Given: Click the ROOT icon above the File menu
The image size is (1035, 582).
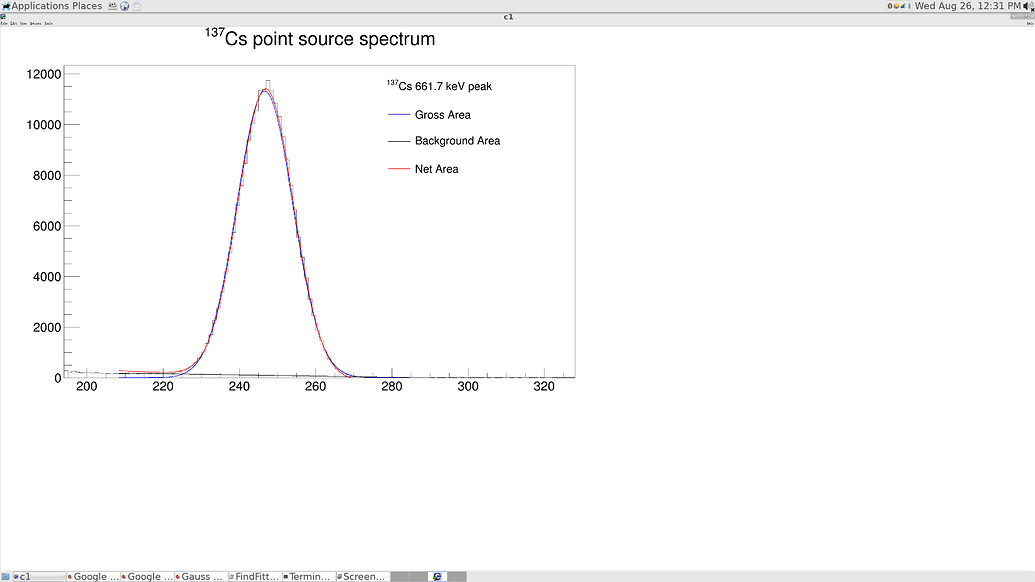Looking at the screenshot, I should pyautogui.click(x=5, y=17).
